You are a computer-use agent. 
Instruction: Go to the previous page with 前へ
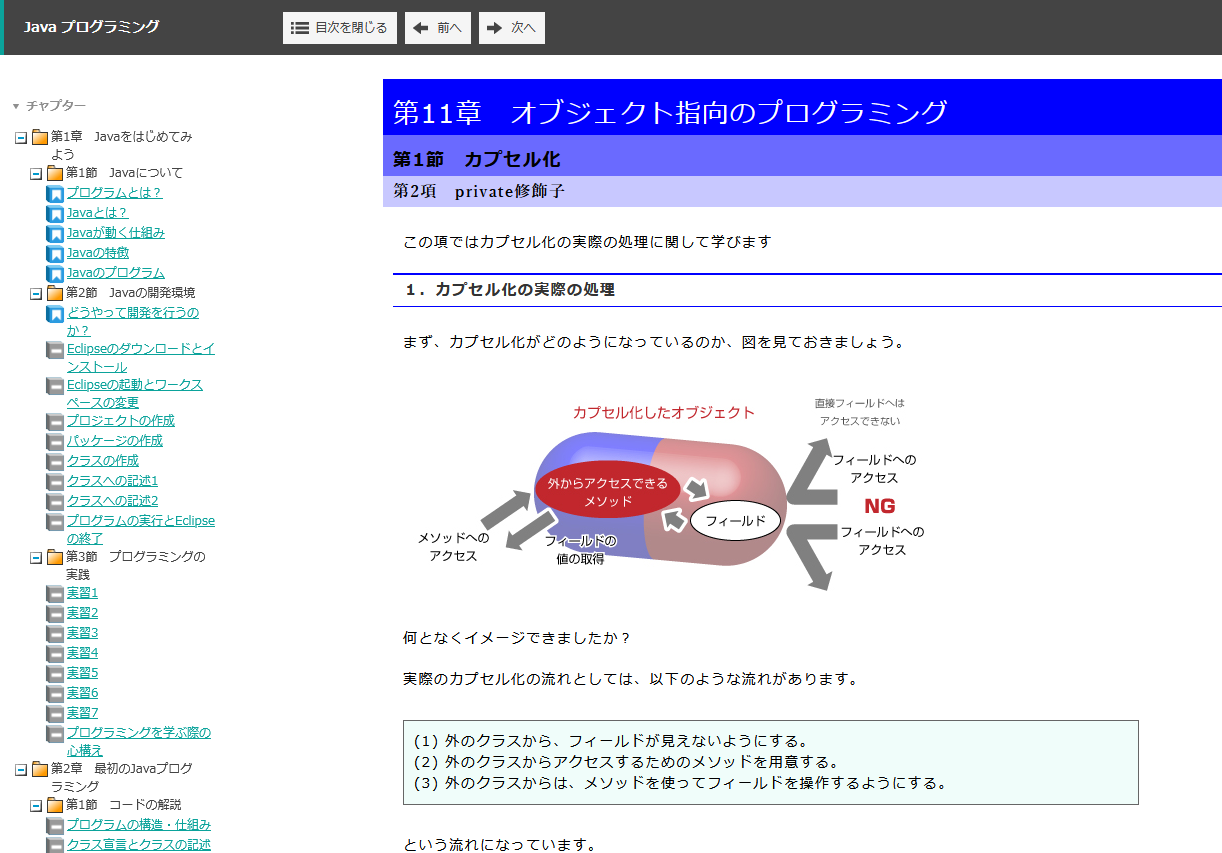437,28
